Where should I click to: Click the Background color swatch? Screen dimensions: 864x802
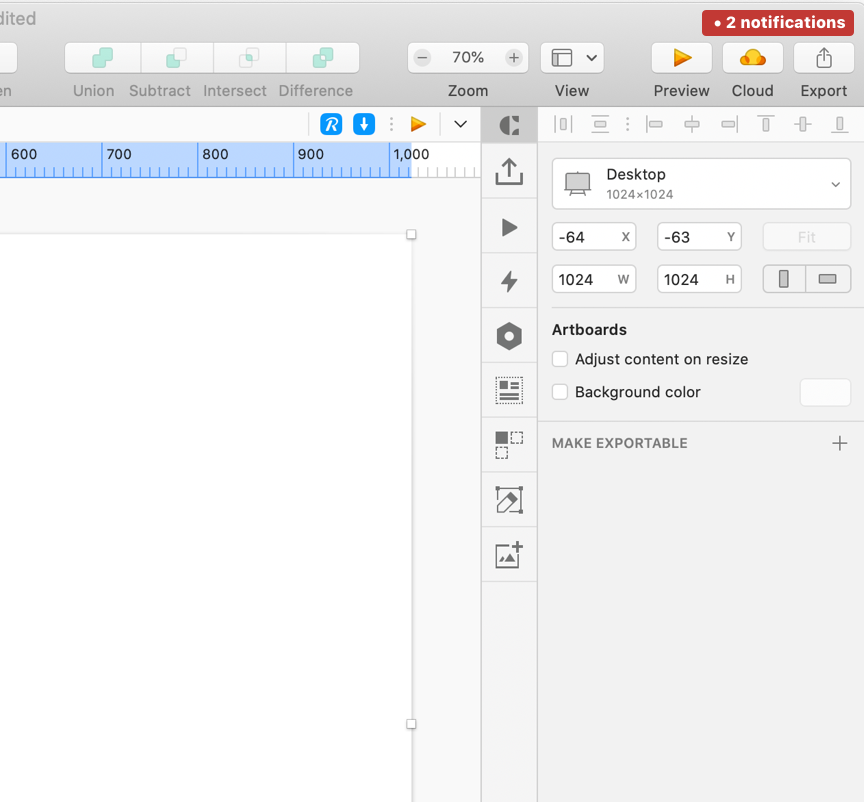[825, 392]
